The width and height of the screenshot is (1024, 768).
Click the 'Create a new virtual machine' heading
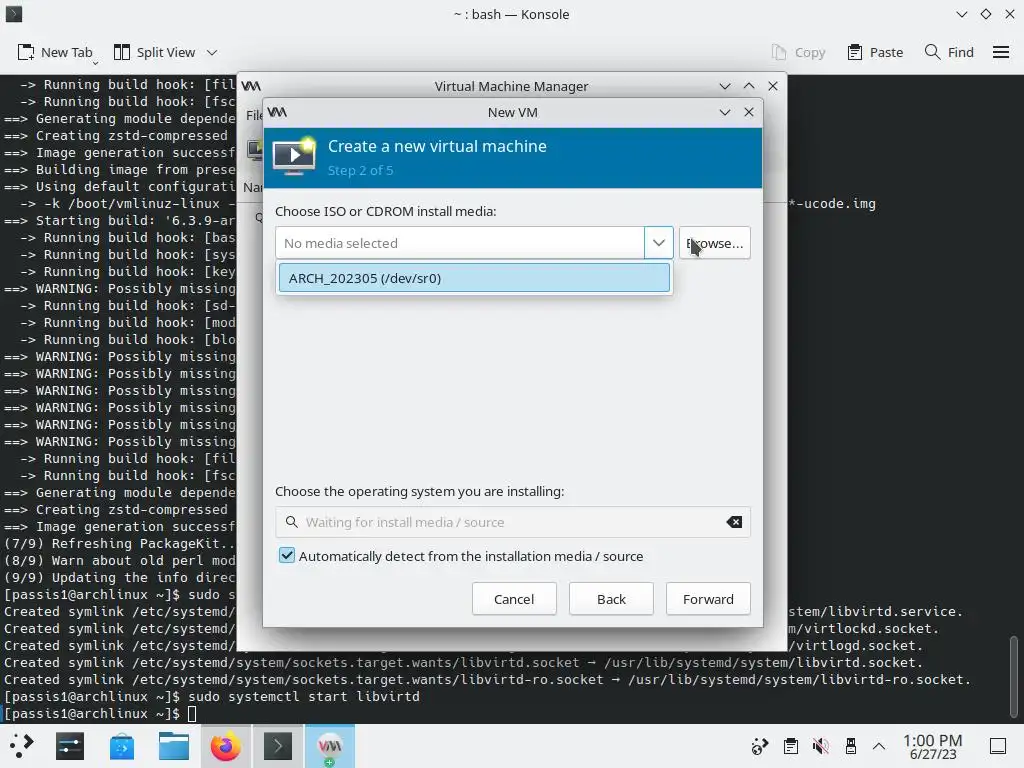(x=437, y=146)
